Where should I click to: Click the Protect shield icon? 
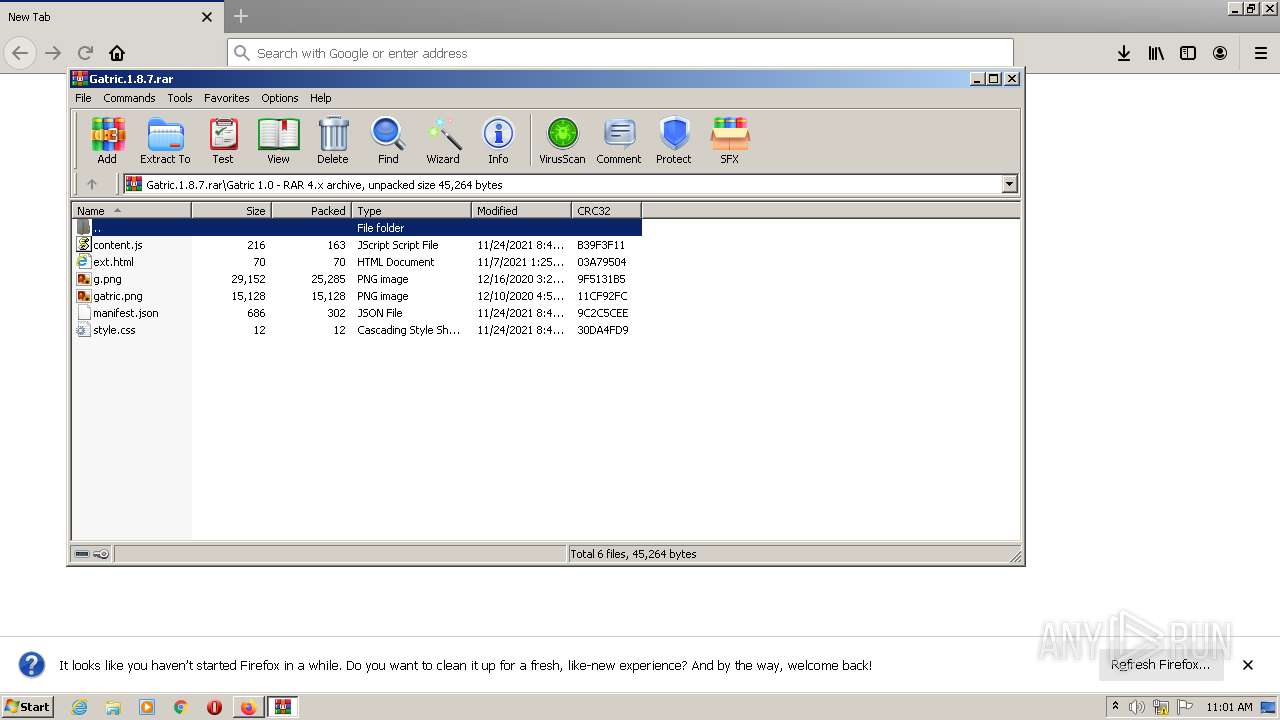coord(674,141)
